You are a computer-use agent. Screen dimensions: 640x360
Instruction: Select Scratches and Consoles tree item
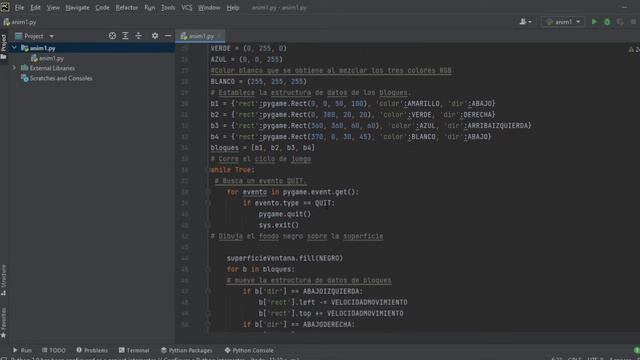coord(57,78)
